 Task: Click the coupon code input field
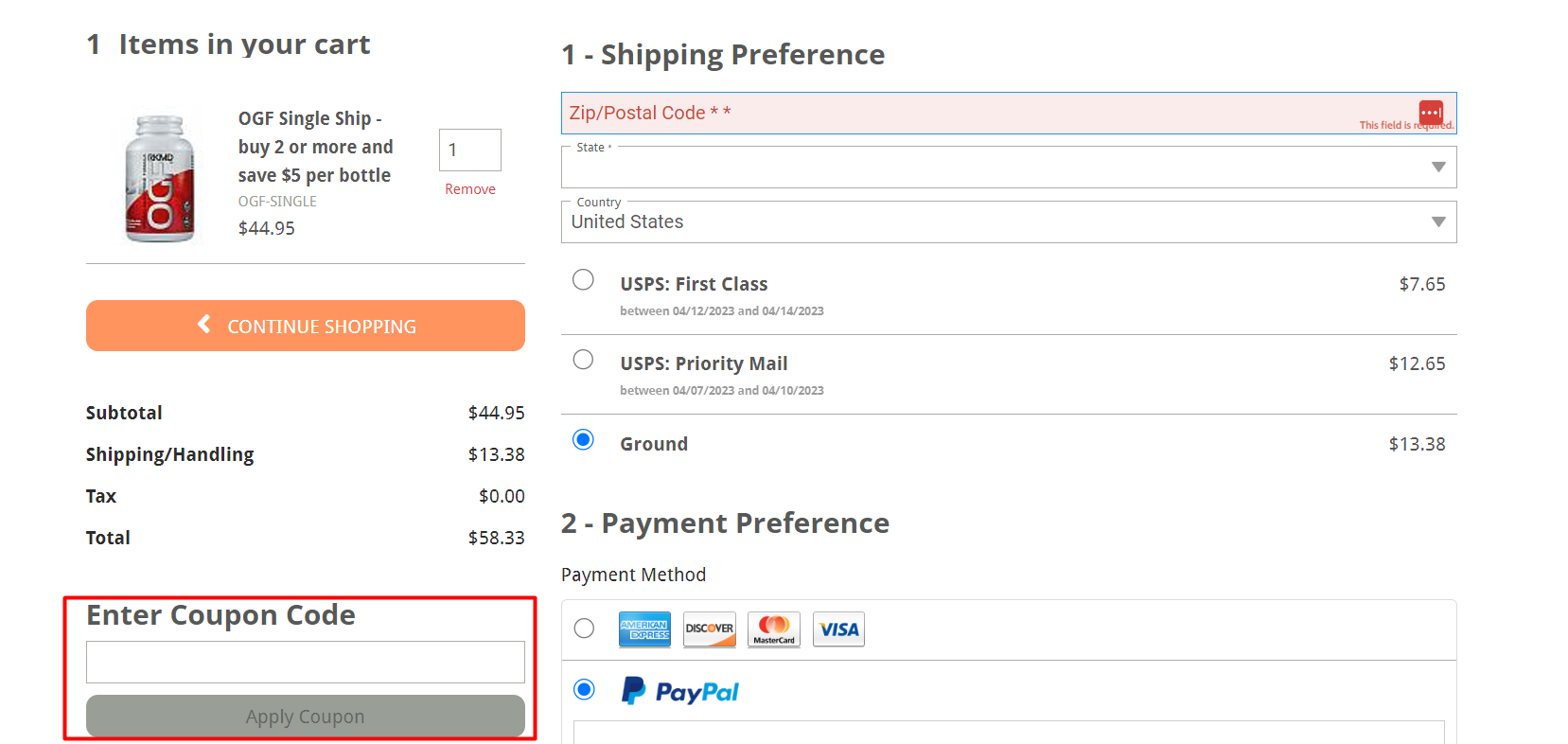tap(306, 662)
